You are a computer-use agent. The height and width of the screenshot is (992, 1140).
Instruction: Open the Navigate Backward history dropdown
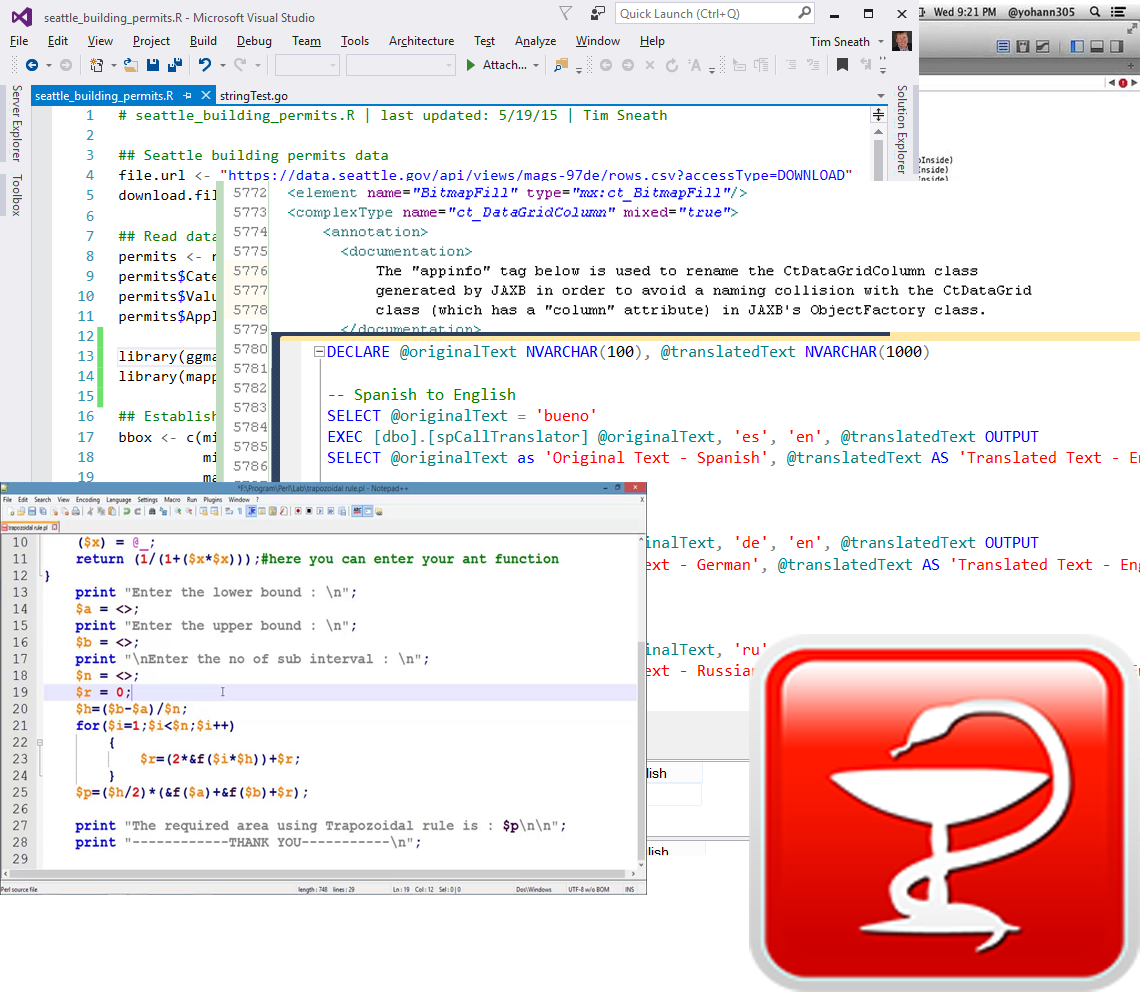(49, 65)
